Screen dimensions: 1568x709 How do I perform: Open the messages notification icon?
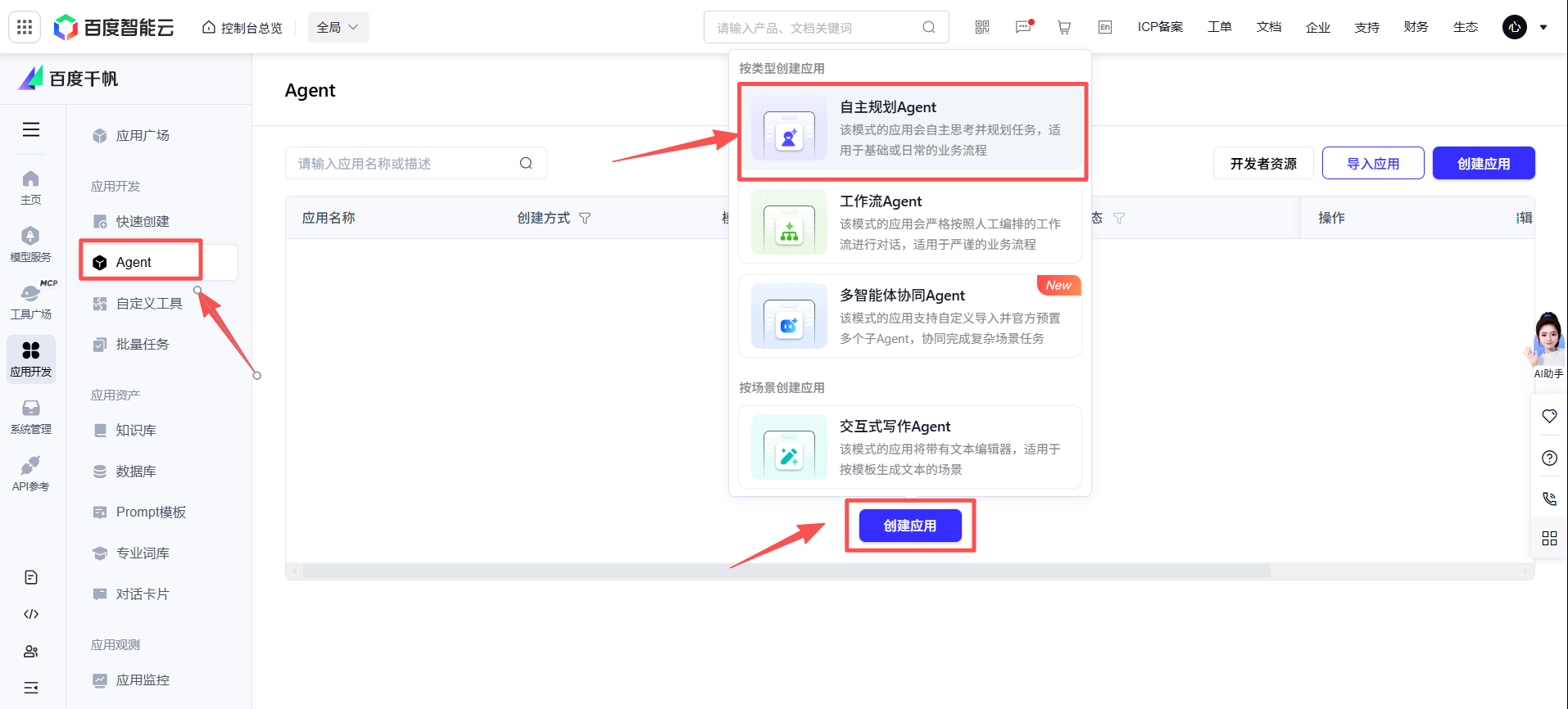pyautogui.click(x=1023, y=27)
